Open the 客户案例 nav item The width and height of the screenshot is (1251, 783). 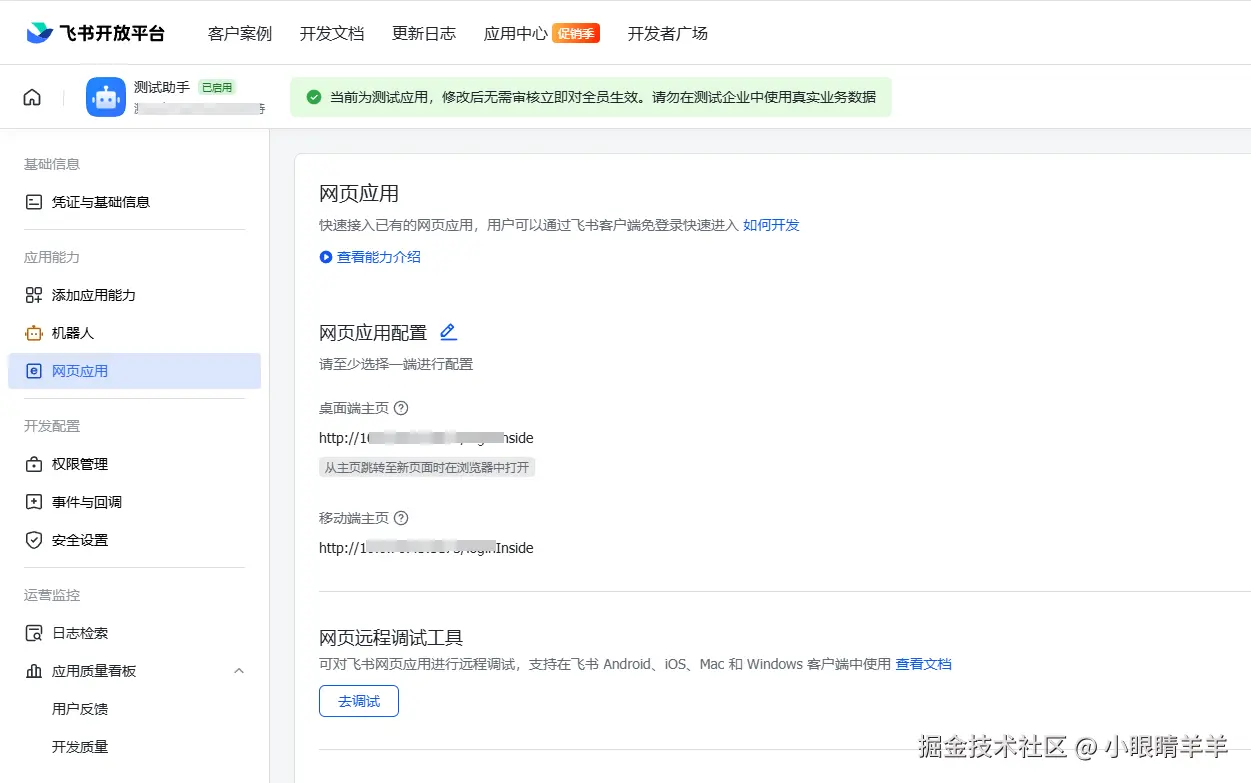[240, 33]
